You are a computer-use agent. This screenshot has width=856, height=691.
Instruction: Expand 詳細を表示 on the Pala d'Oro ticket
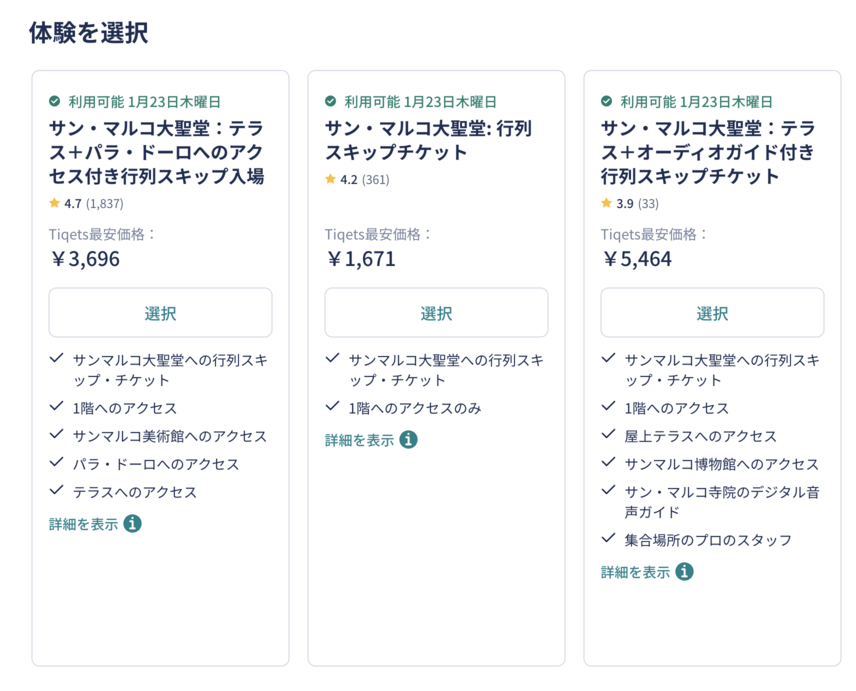(x=84, y=523)
